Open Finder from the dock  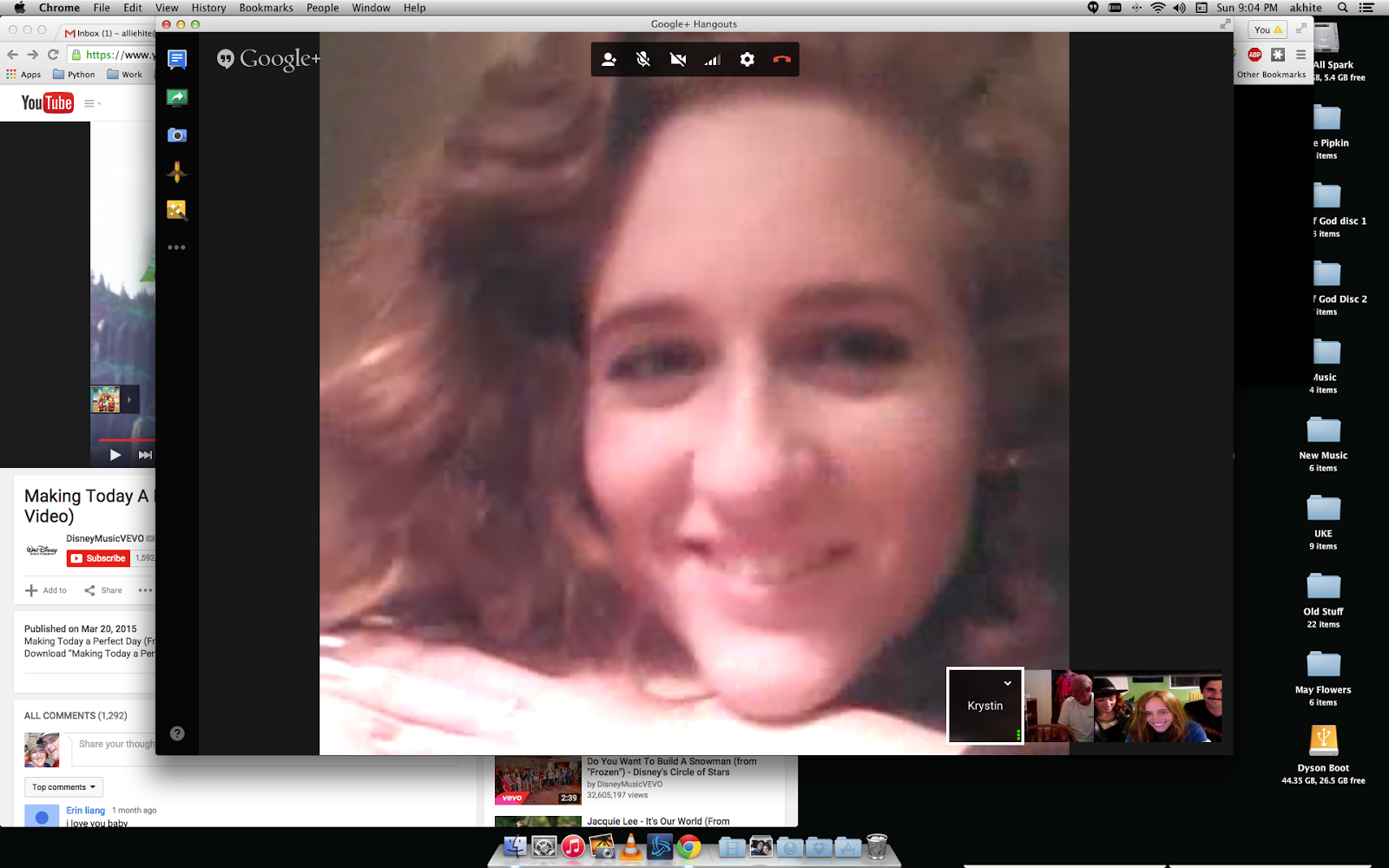click(x=516, y=846)
